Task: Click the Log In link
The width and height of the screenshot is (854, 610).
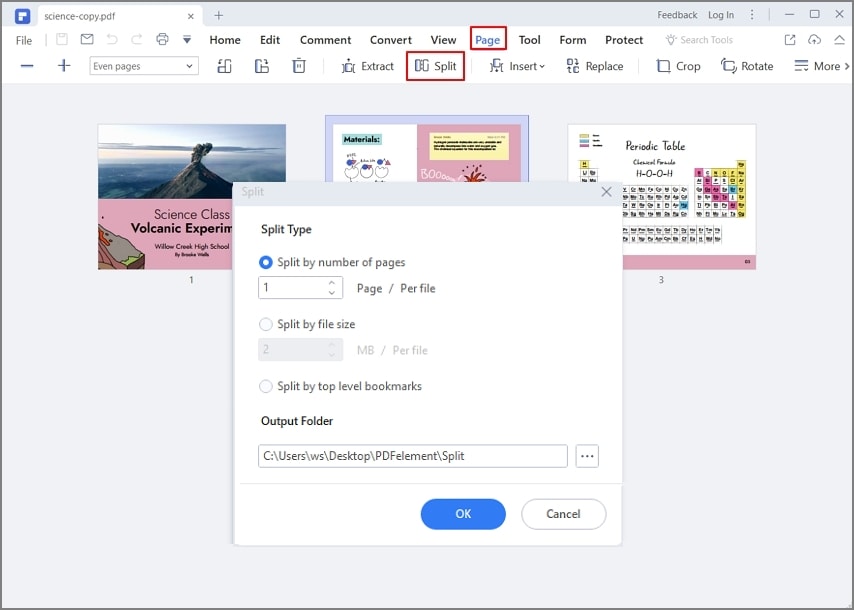Action: pyautogui.click(x=721, y=15)
